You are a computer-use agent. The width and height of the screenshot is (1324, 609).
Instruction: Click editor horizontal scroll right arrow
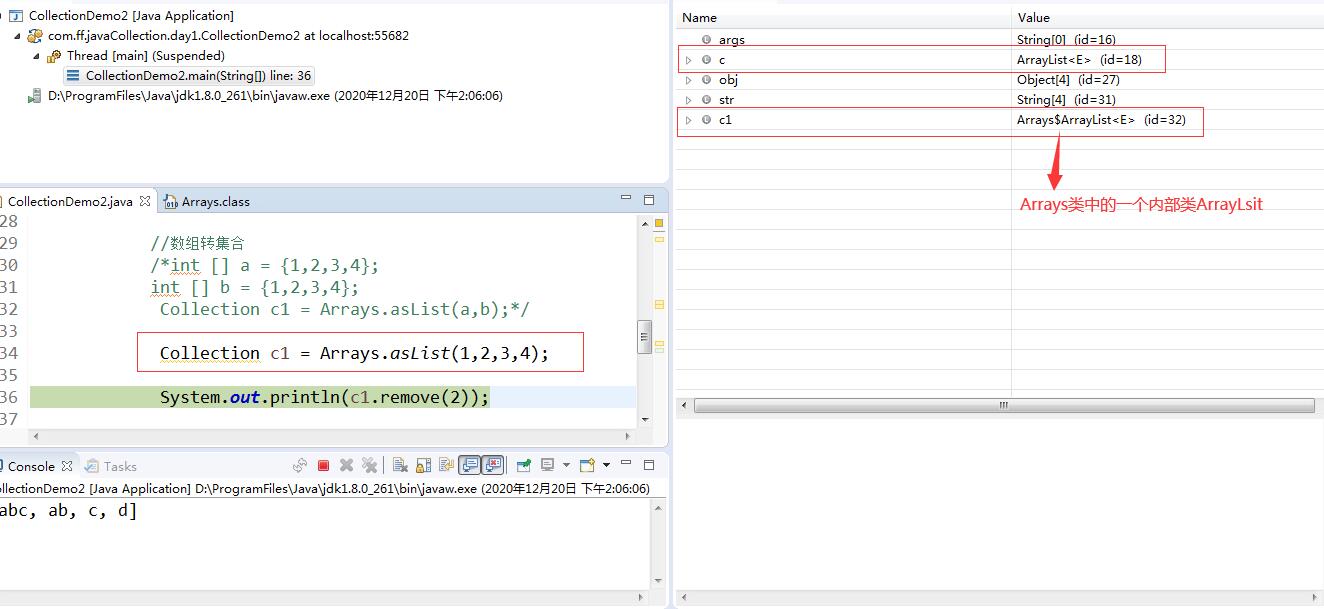[628, 436]
